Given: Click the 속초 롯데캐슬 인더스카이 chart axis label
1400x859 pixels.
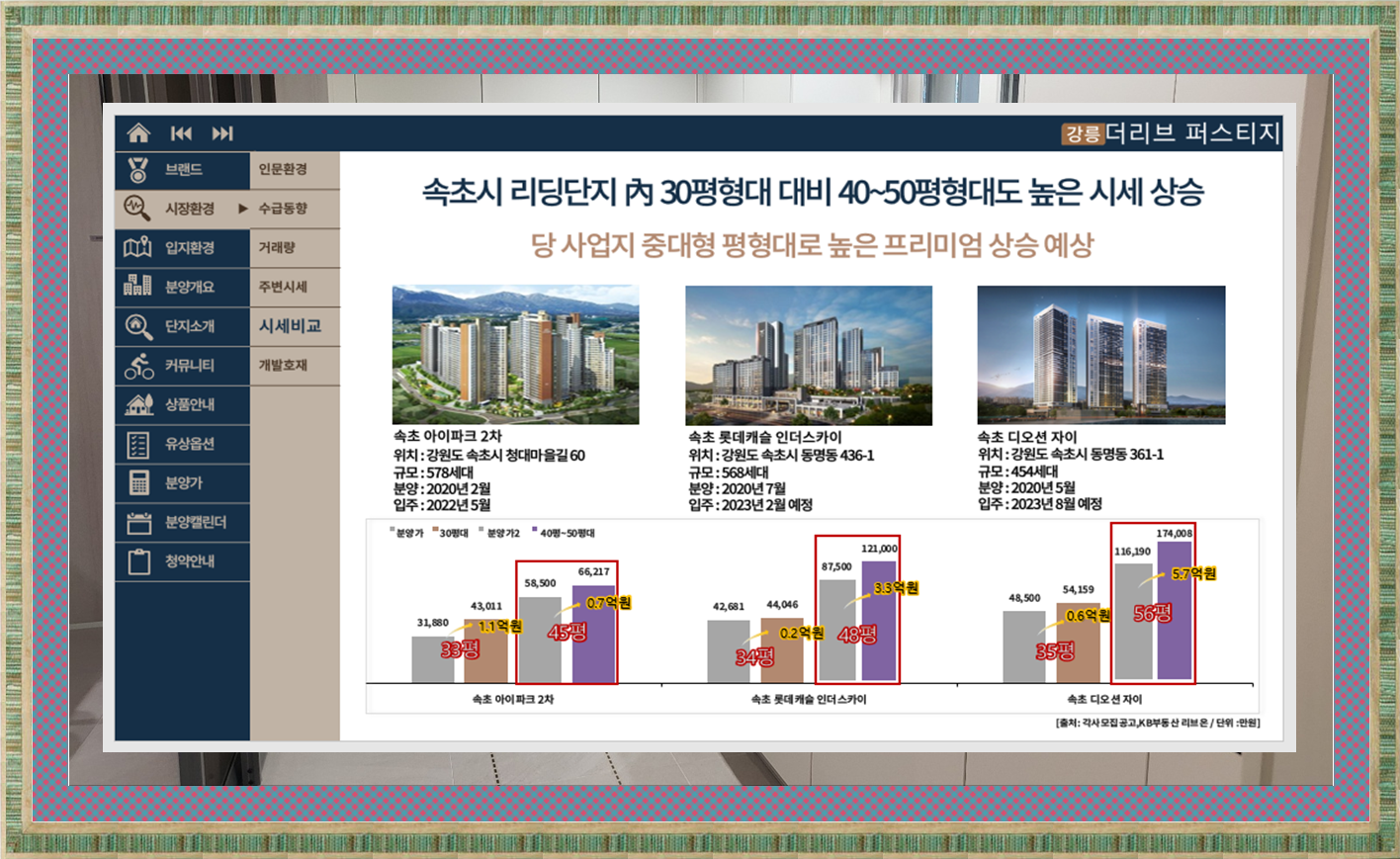Looking at the screenshot, I should pyautogui.click(x=808, y=699).
